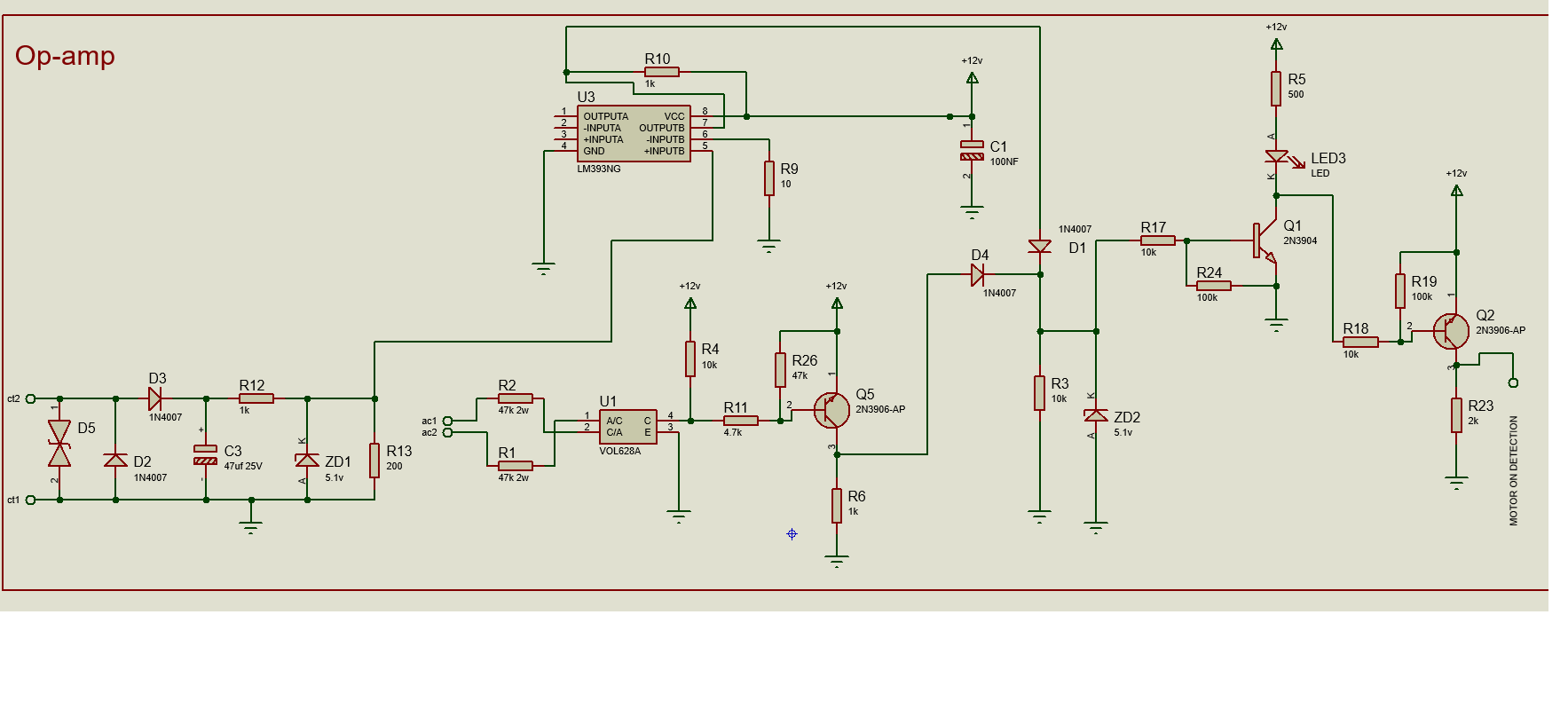Click the LM393NG part label
Image resolution: width=1568 pixels, height=725 pixels.
(x=599, y=169)
